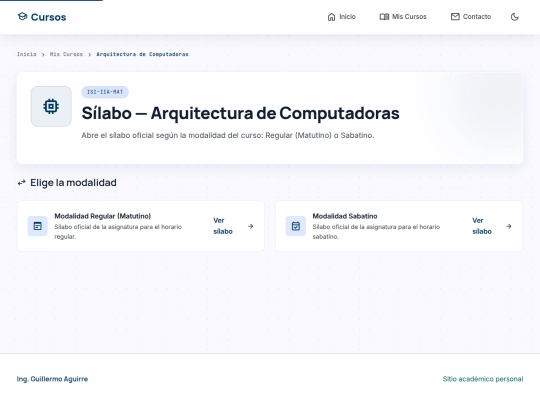Click the CPU chip icon in the header card
This screenshot has width=540, height=405.
click(x=51, y=106)
